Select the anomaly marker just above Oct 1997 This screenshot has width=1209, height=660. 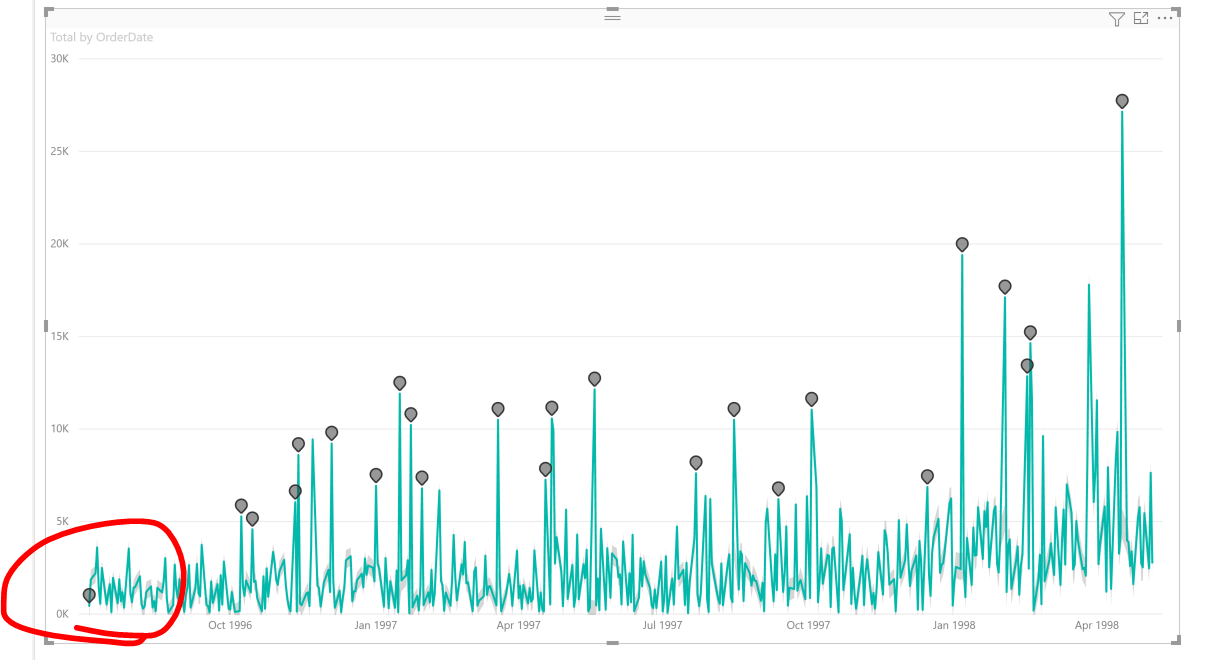(x=811, y=399)
